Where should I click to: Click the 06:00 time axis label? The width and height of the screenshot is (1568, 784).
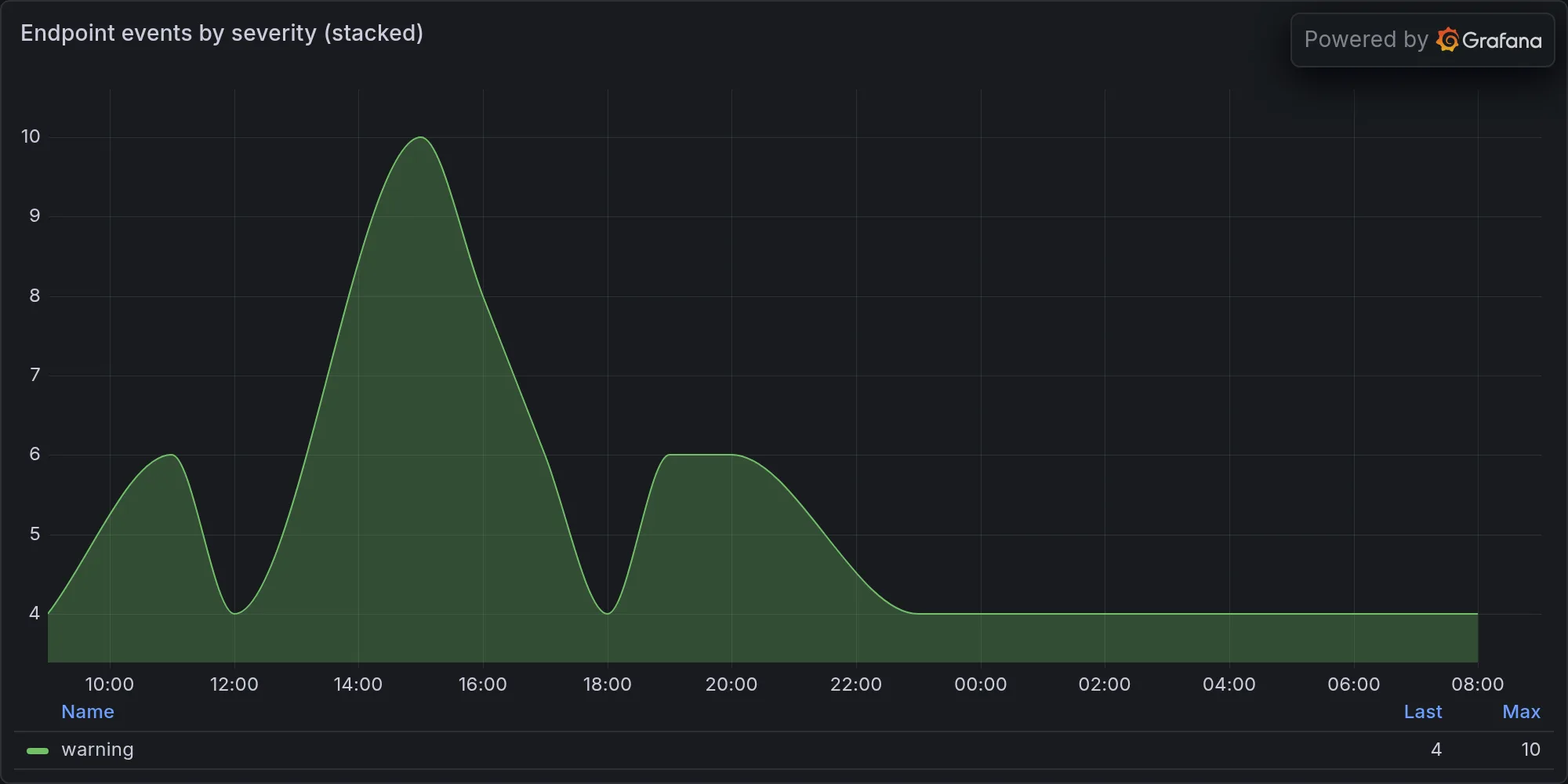tap(1354, 684)
